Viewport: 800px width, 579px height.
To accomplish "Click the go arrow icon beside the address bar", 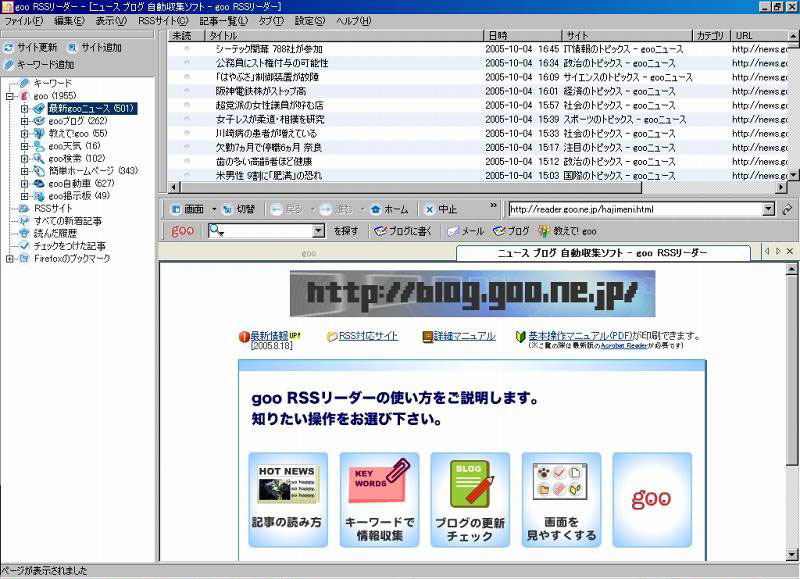I will [787, 209].
